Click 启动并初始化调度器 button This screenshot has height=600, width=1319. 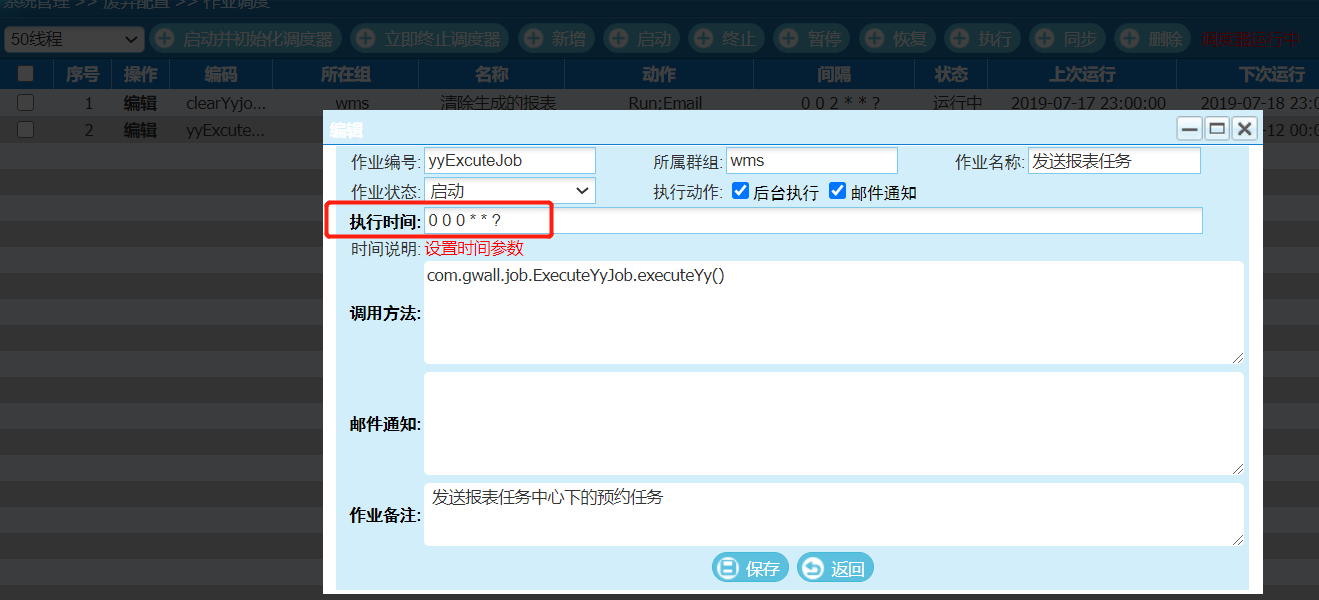click(x=246, y=39)
